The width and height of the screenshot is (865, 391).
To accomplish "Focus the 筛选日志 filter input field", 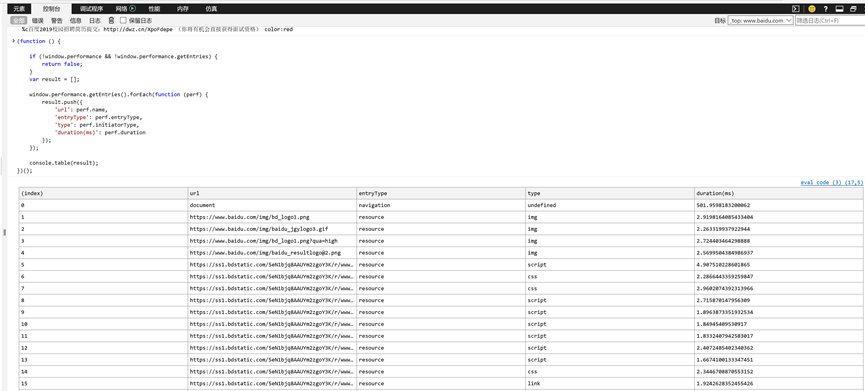I will pos(830,20).
